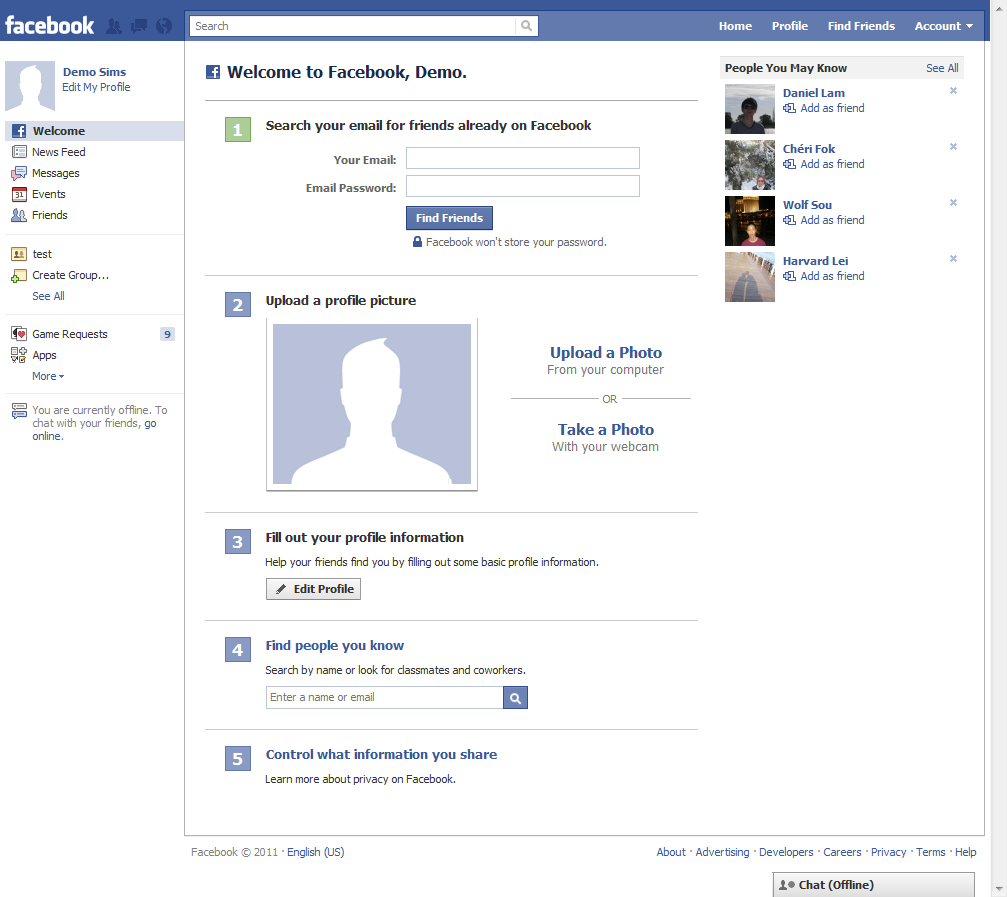
Task: Click pencil icon on Edit Profile button
Action: pos(281,589)
